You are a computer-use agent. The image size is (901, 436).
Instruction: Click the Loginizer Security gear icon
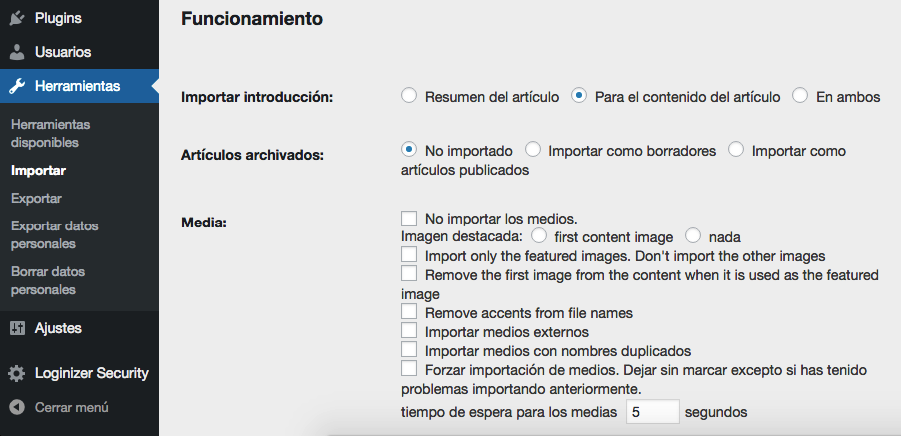click(x=17, y=373)
